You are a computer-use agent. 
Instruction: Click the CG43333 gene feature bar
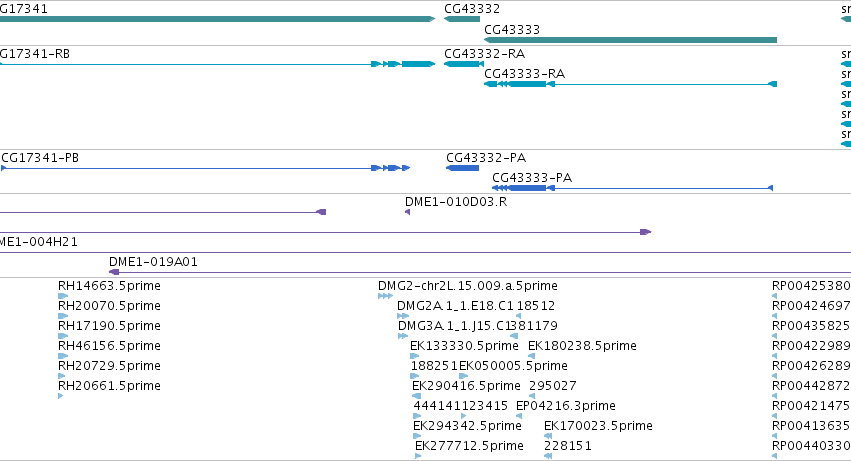pyautogui.click(x=630, y=40)
